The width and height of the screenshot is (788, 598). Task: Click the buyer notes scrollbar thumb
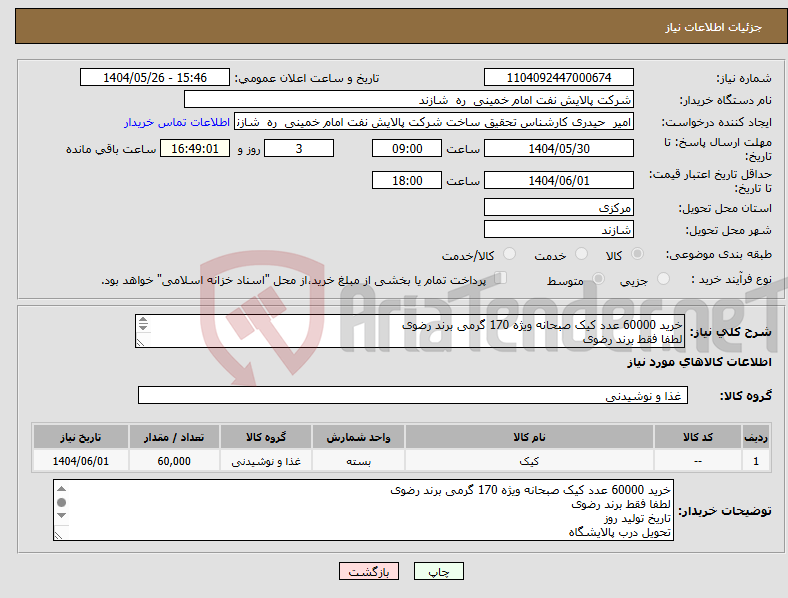[61, 502]
